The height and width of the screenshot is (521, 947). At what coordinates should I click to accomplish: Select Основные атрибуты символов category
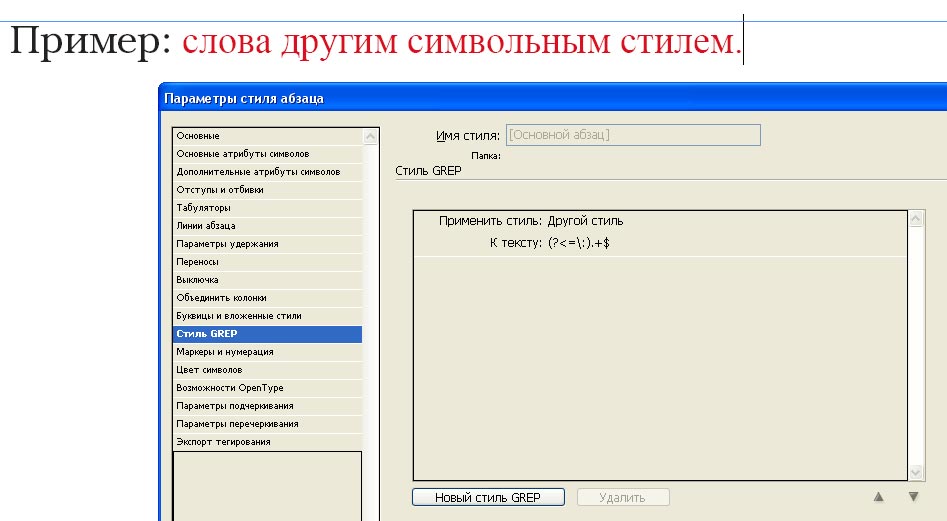tap(268, 154)
